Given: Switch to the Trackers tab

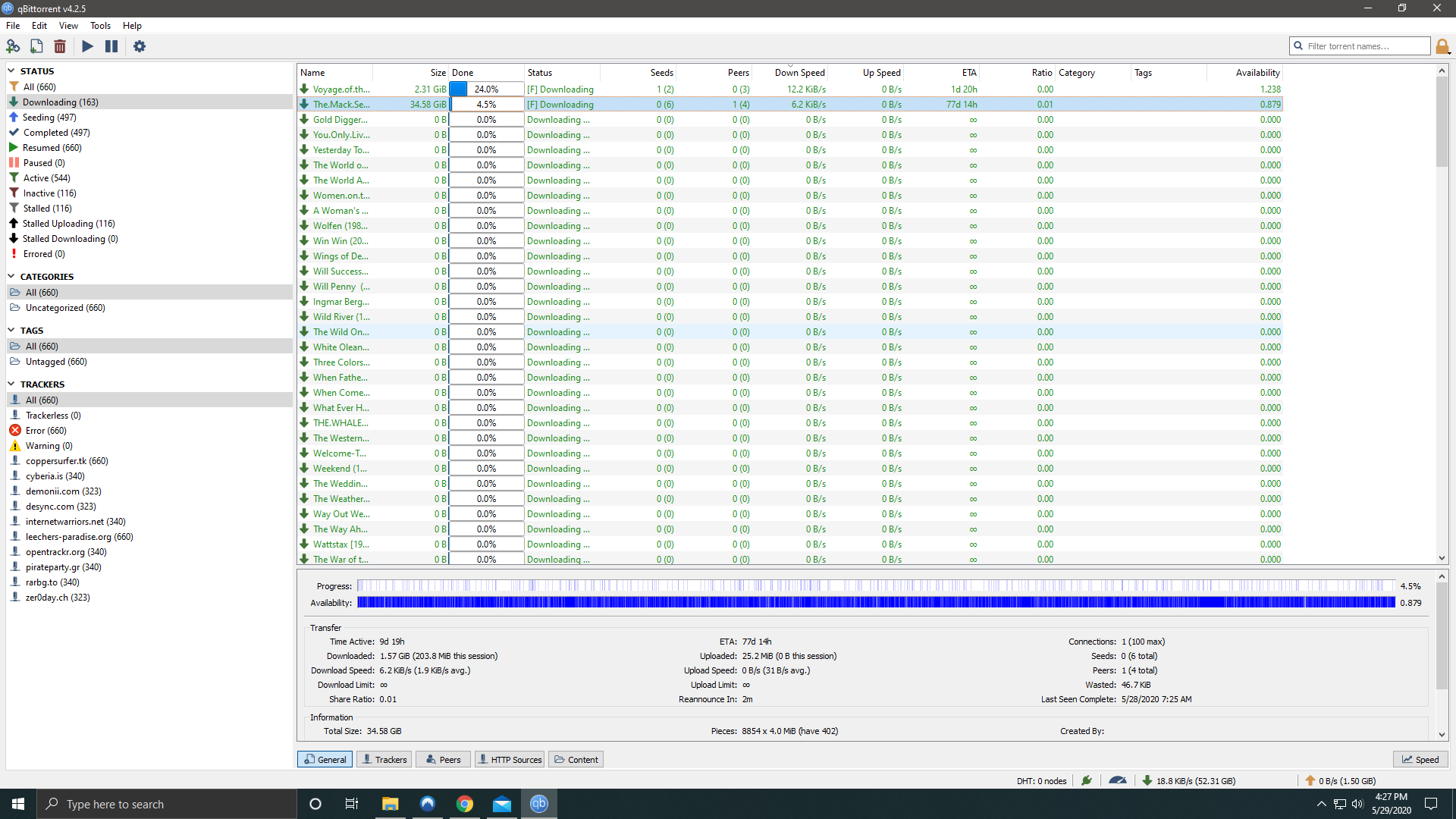Looking at the screenshot, I should tap(384, 759).
